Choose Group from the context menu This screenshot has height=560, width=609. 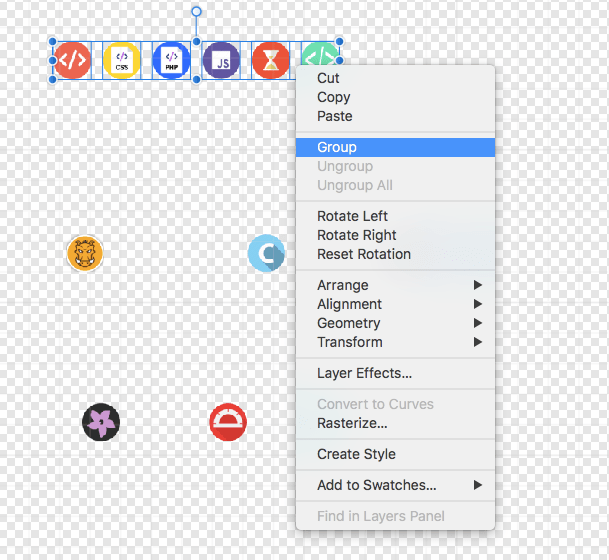(337, 147)
